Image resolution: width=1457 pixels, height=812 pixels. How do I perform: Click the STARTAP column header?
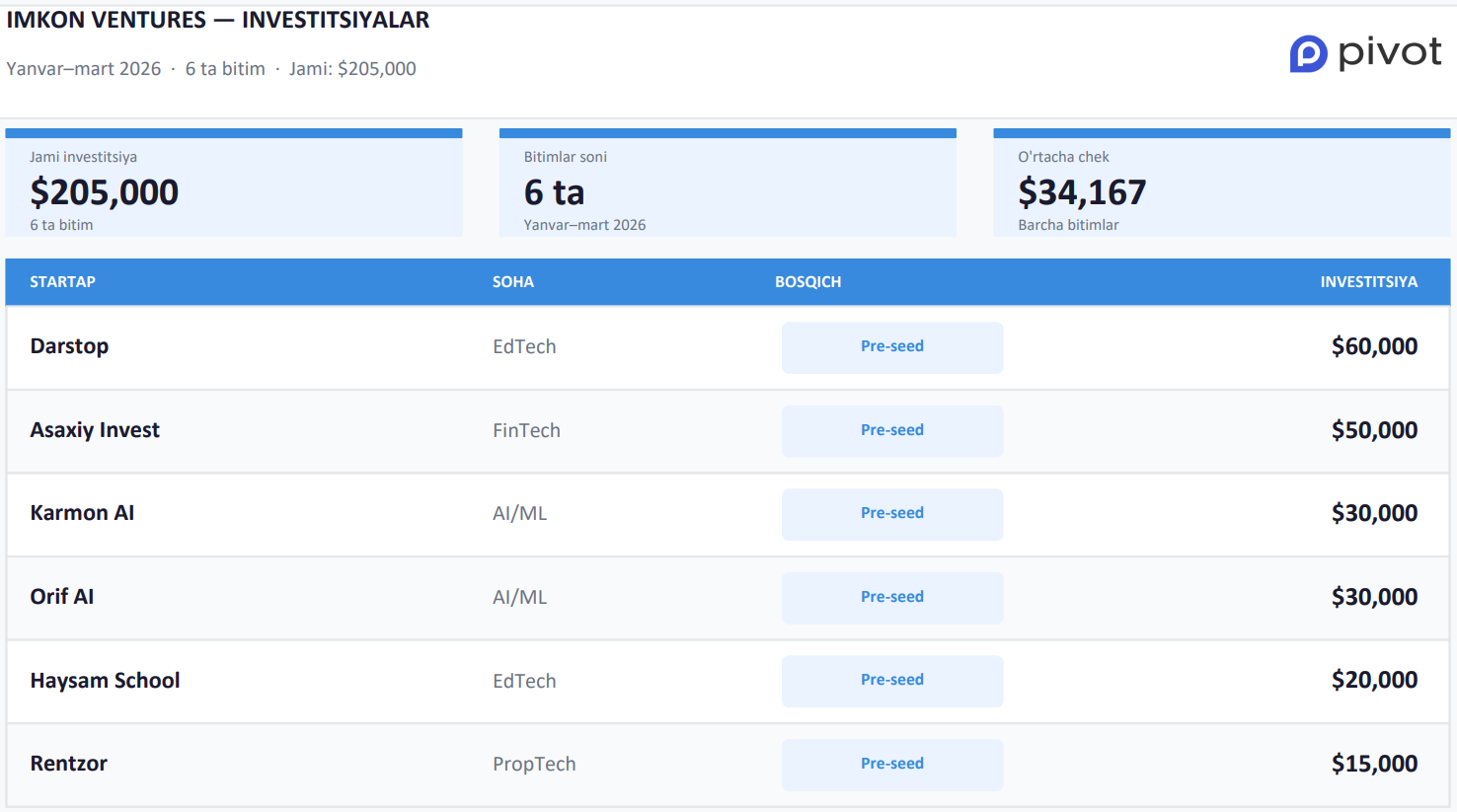pyautogui.click(x=62, y=282)
